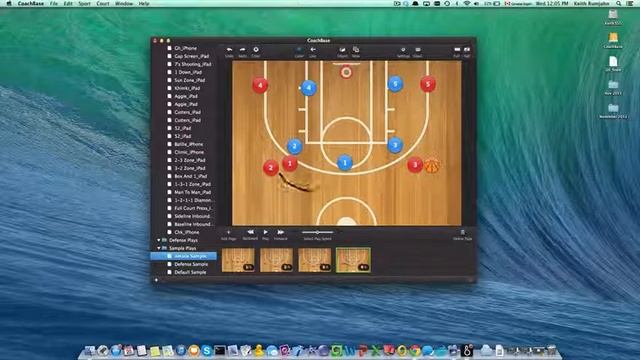Image resolution: width=640 pixels, height=360 pixels.
Task: Collapse the Defense Plays folder
Action: pos(159,240)
